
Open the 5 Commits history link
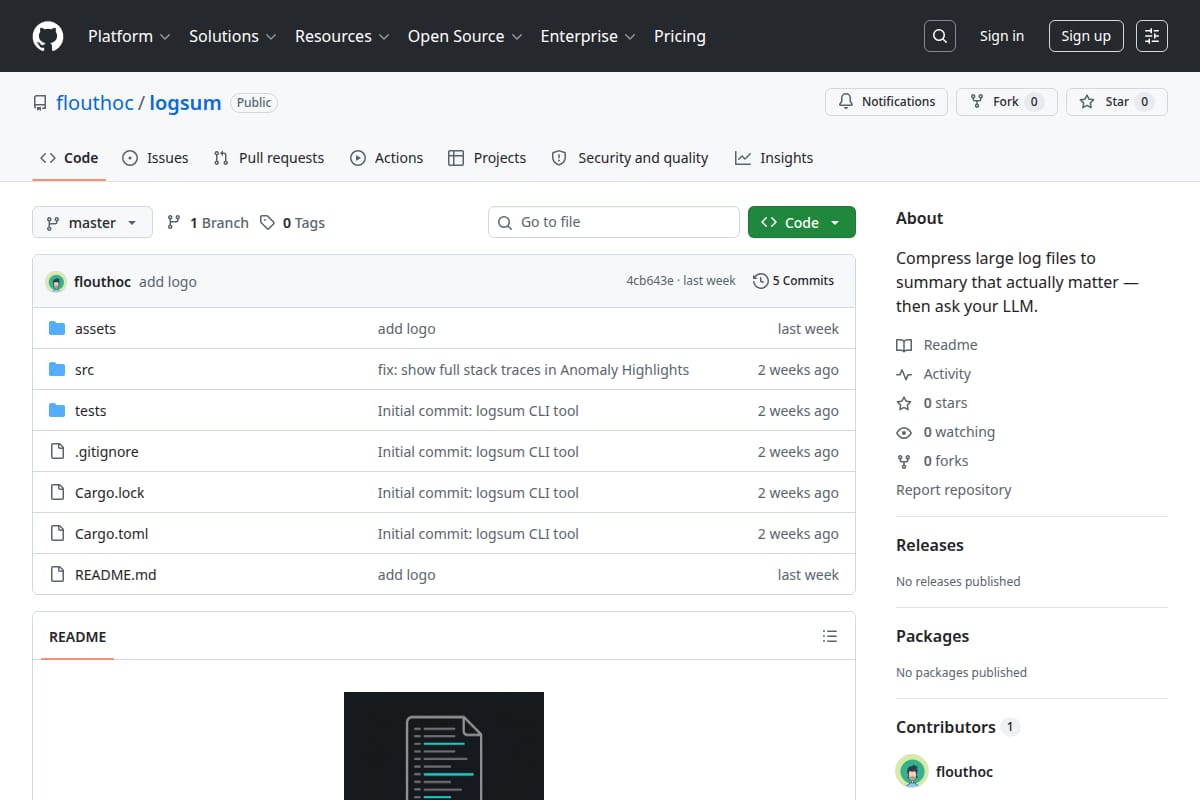point(793,281)
